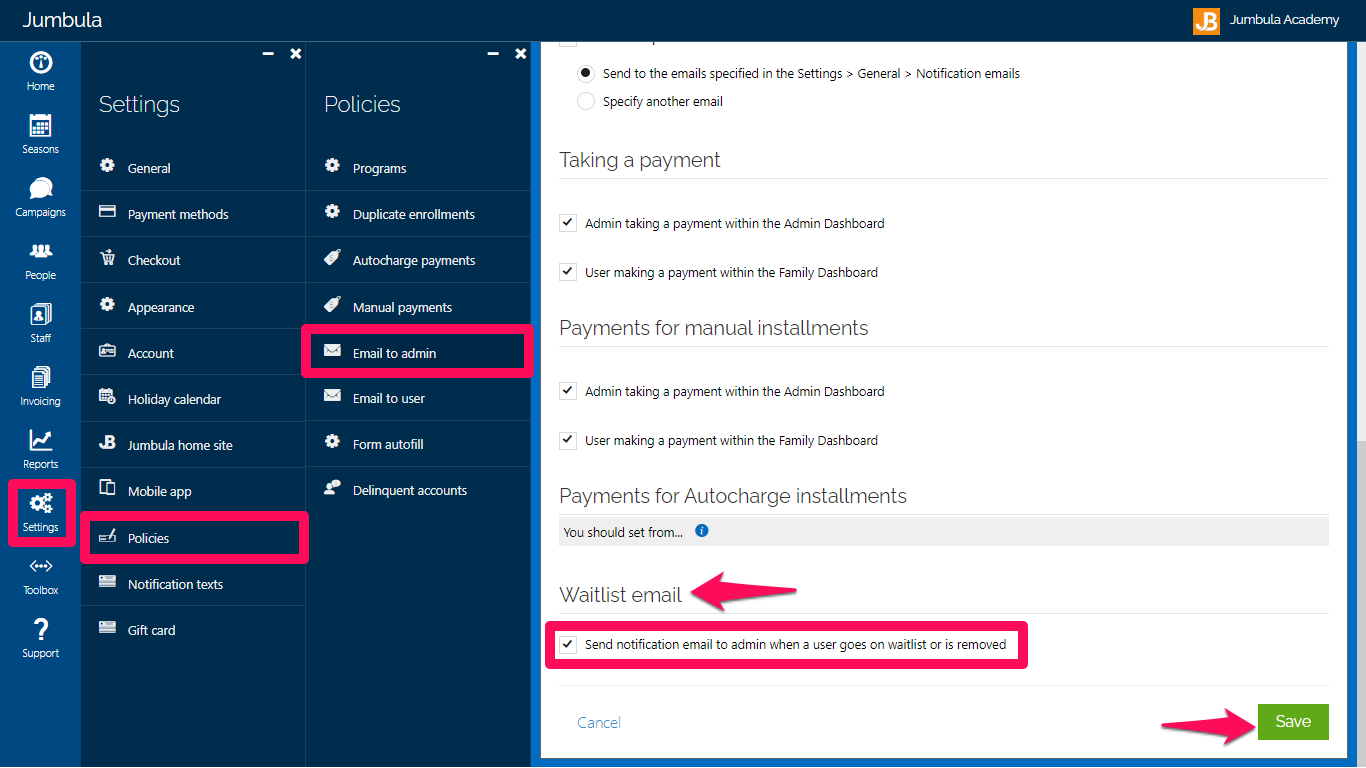This screenshot has height=768, width=1366.
Task: Click the ID card icon next to Account
Action: 107,352
